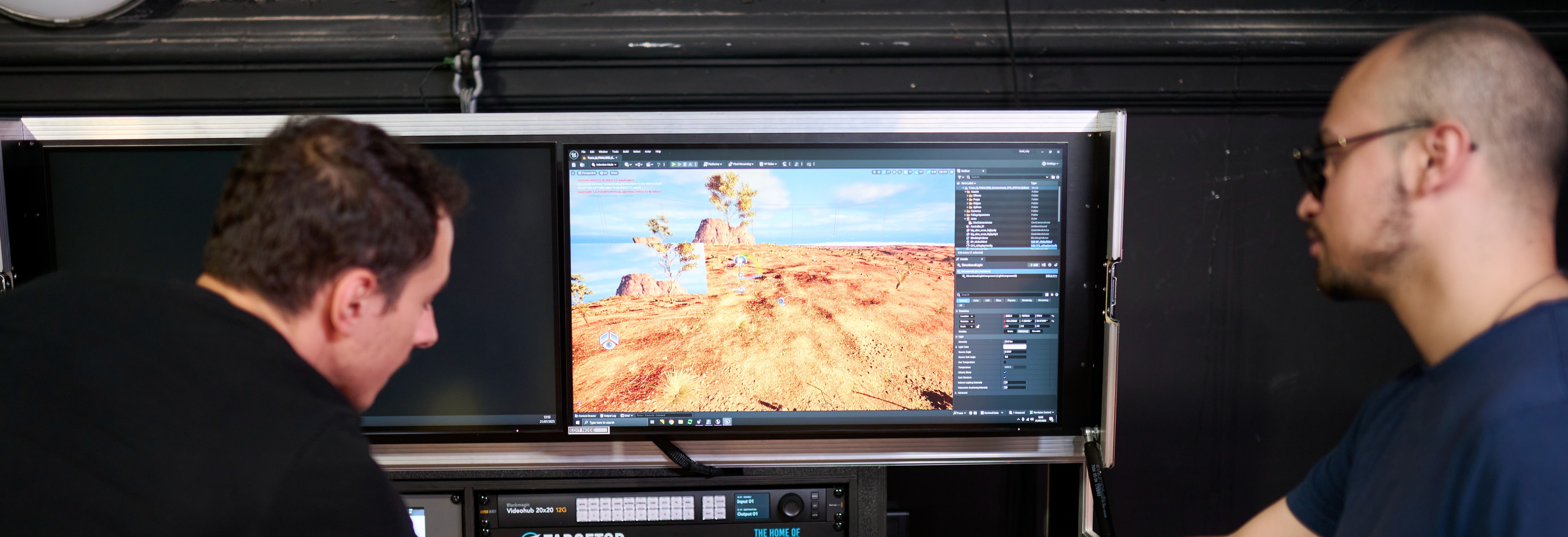Viewport: 1568px width, 537px height.
Task: Open the Content Drawer
Action: pos(586,416)
